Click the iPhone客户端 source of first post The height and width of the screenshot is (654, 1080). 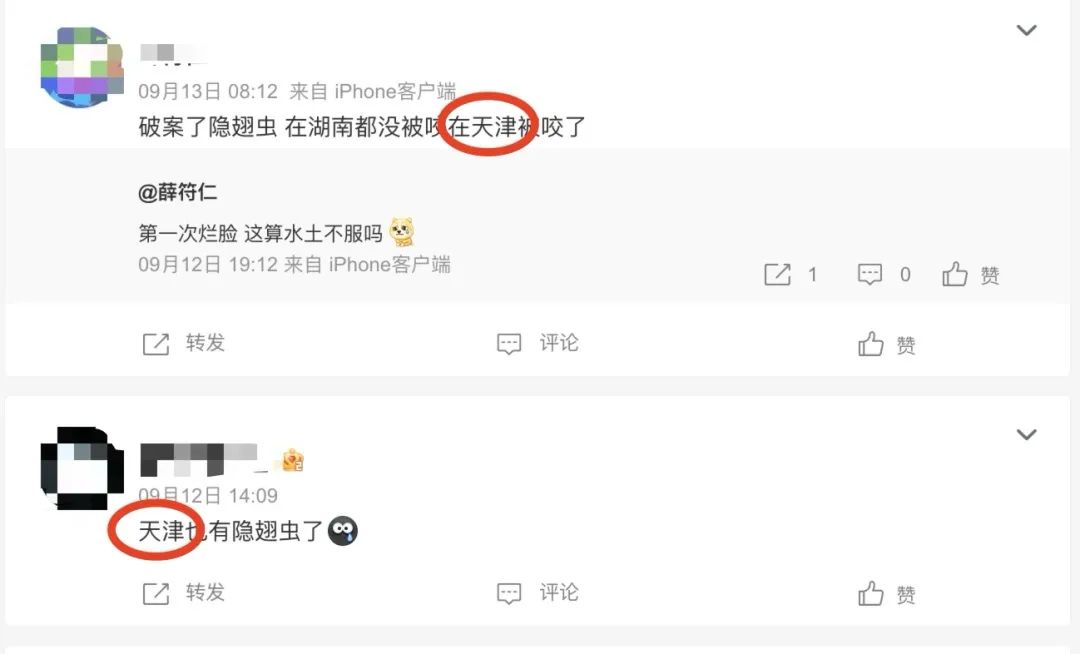click(395, 92)
